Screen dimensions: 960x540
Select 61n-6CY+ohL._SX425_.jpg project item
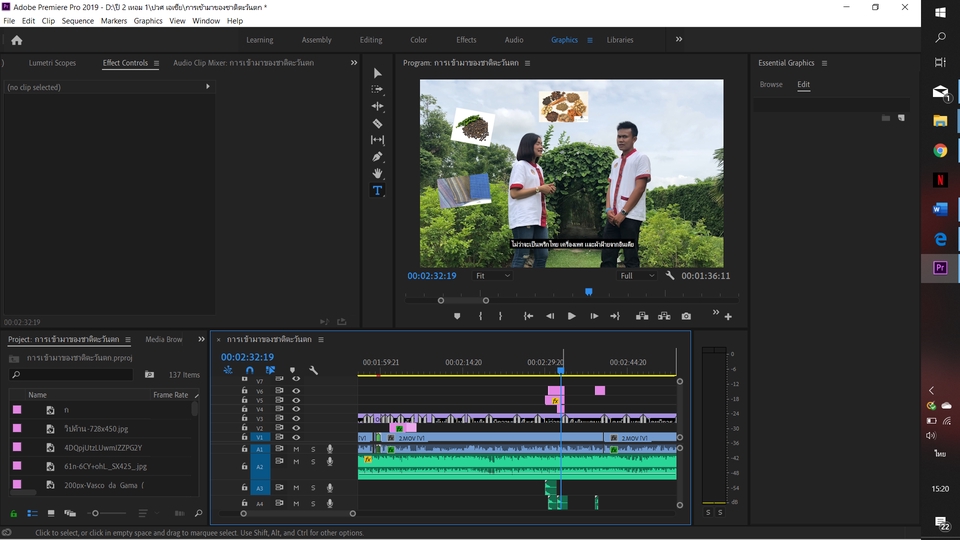(x=105, y=467)
